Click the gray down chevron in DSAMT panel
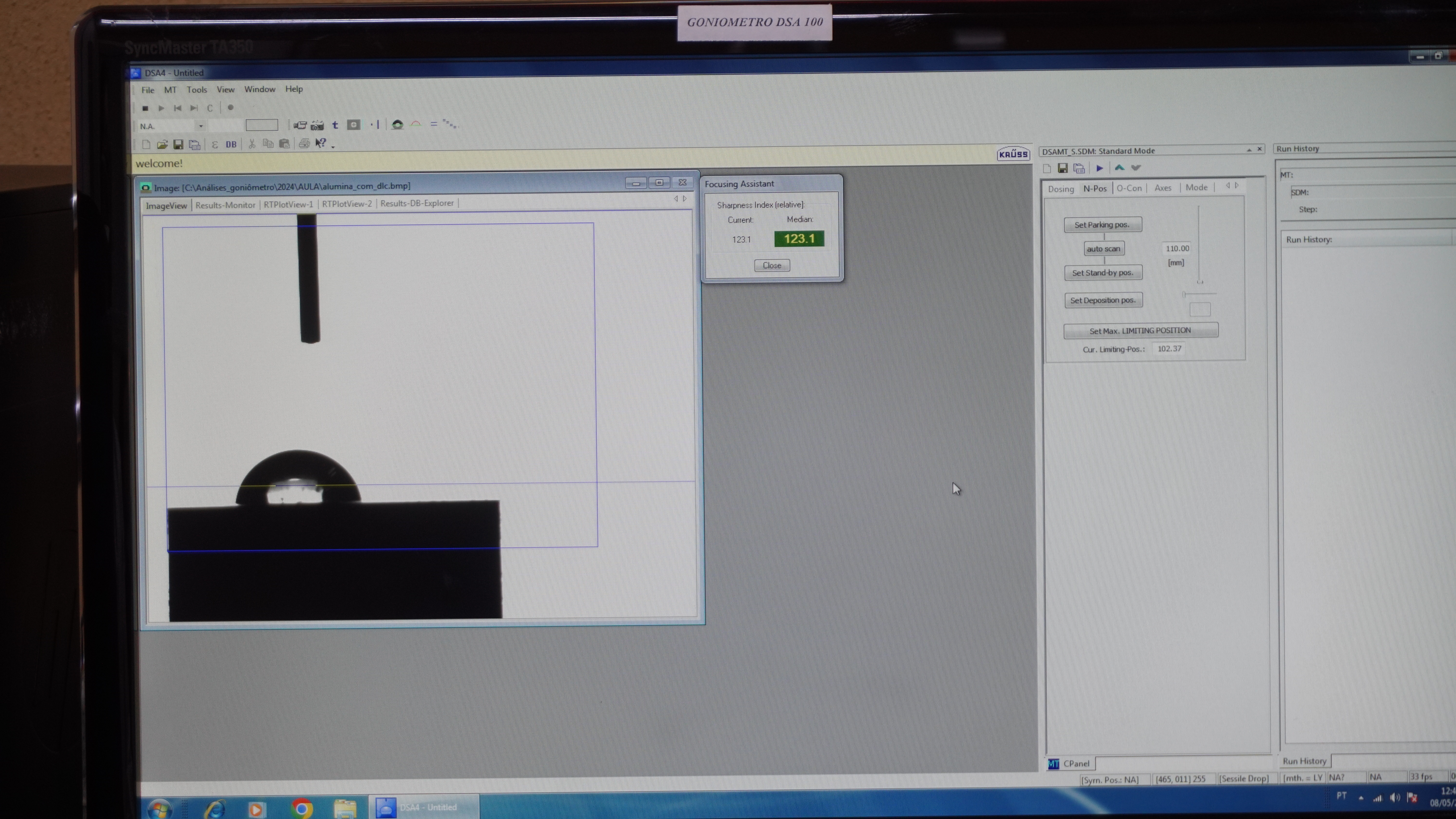Screen dimensions: 1456x819 (1136, 167)
